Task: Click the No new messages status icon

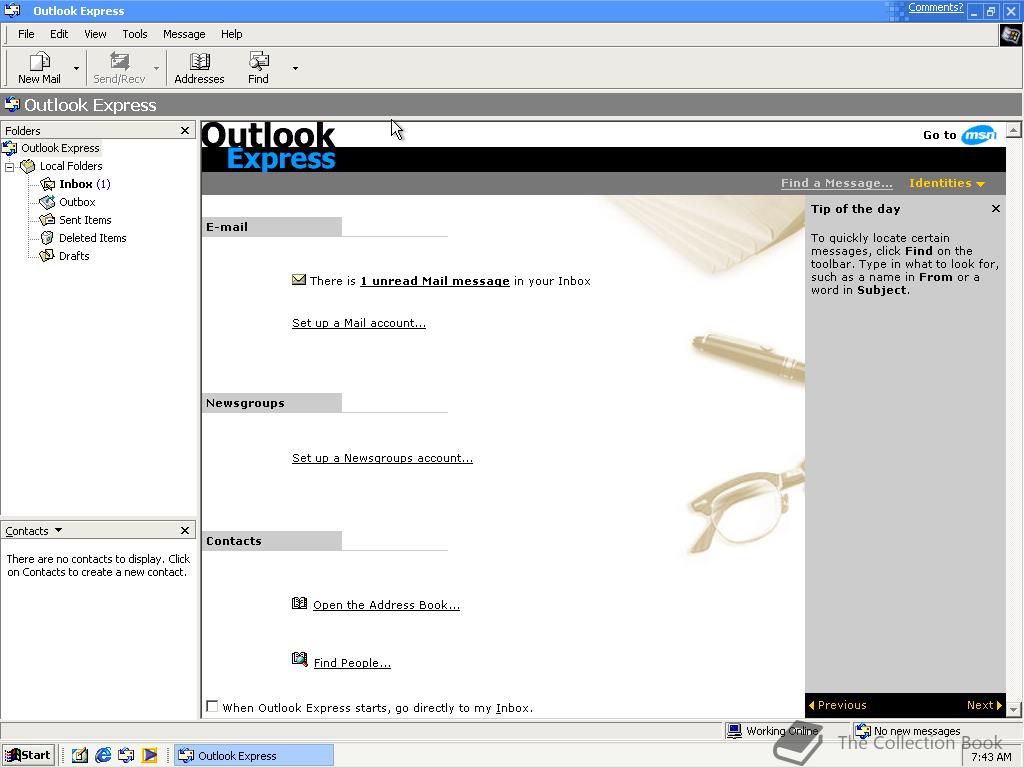Action: tap(863, 731)
